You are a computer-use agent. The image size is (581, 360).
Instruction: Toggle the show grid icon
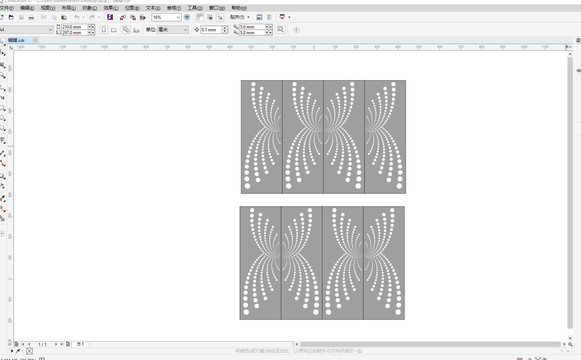(x=210, y=17)
